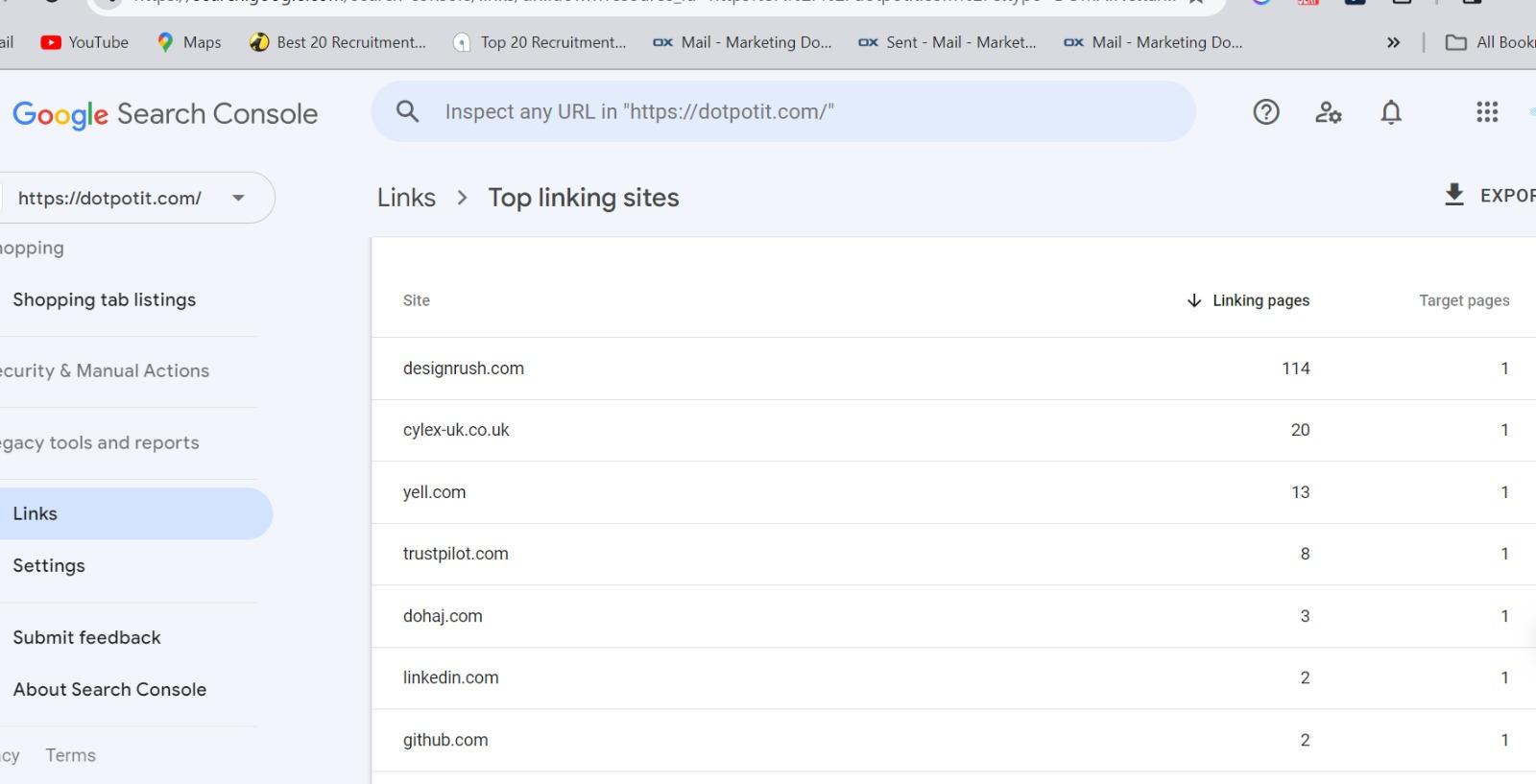This screenshot has width=1536, height=784.
Task: Open the Google apps grid icon
Action: pos(1486,112)
